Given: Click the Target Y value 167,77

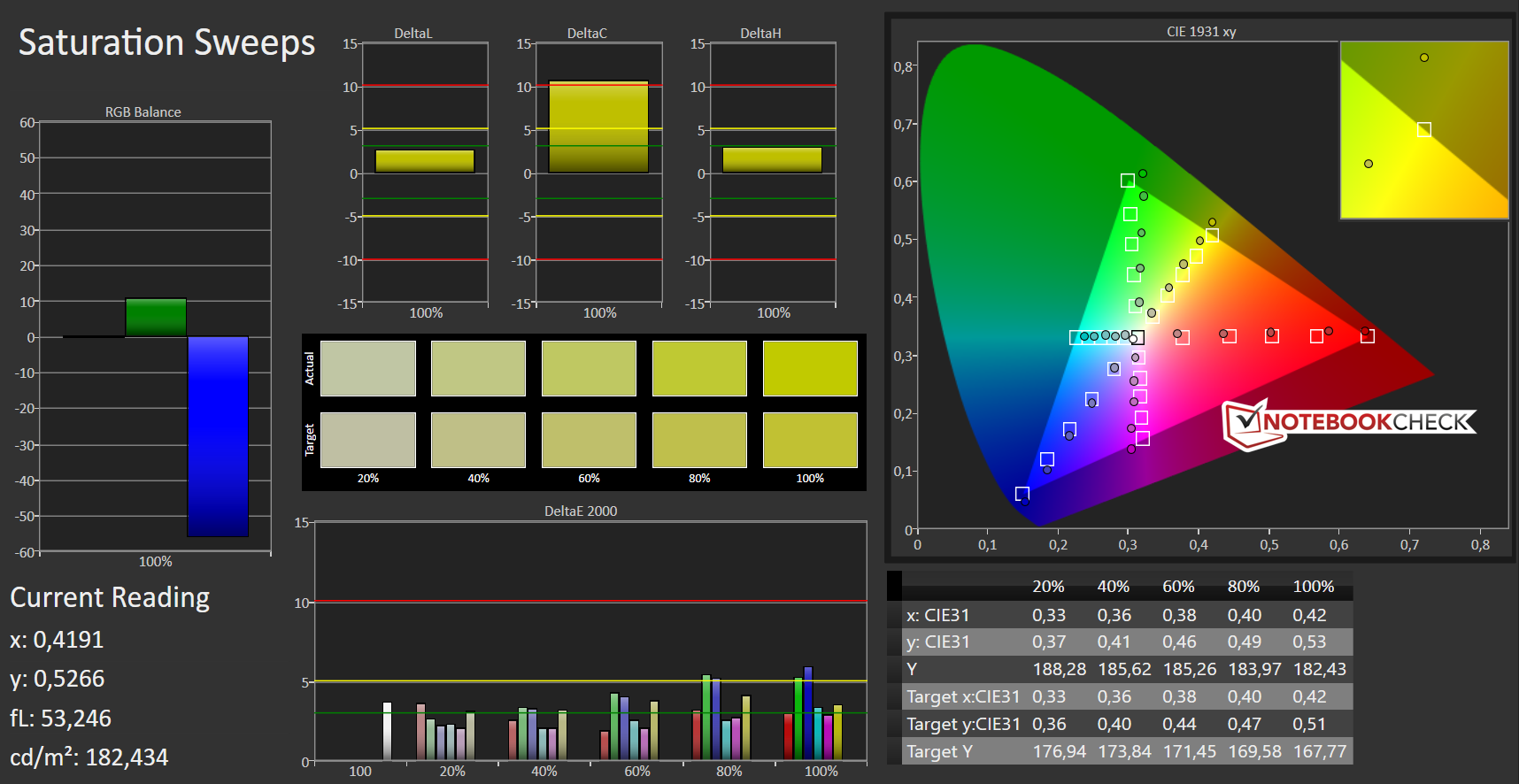Looking at the screenshot, I should pos(1320,752).
